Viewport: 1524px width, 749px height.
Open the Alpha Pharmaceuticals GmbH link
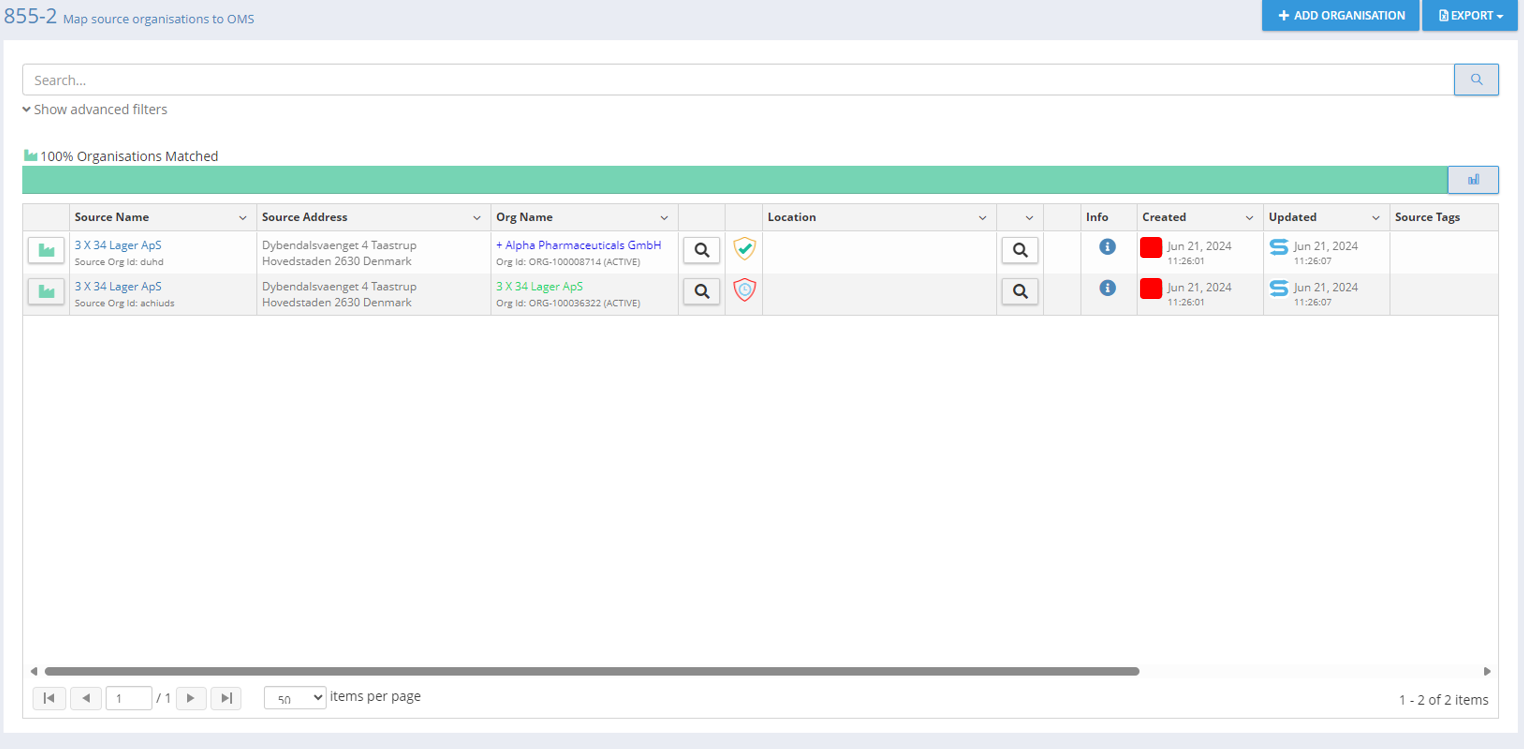(x=579, y=245)
